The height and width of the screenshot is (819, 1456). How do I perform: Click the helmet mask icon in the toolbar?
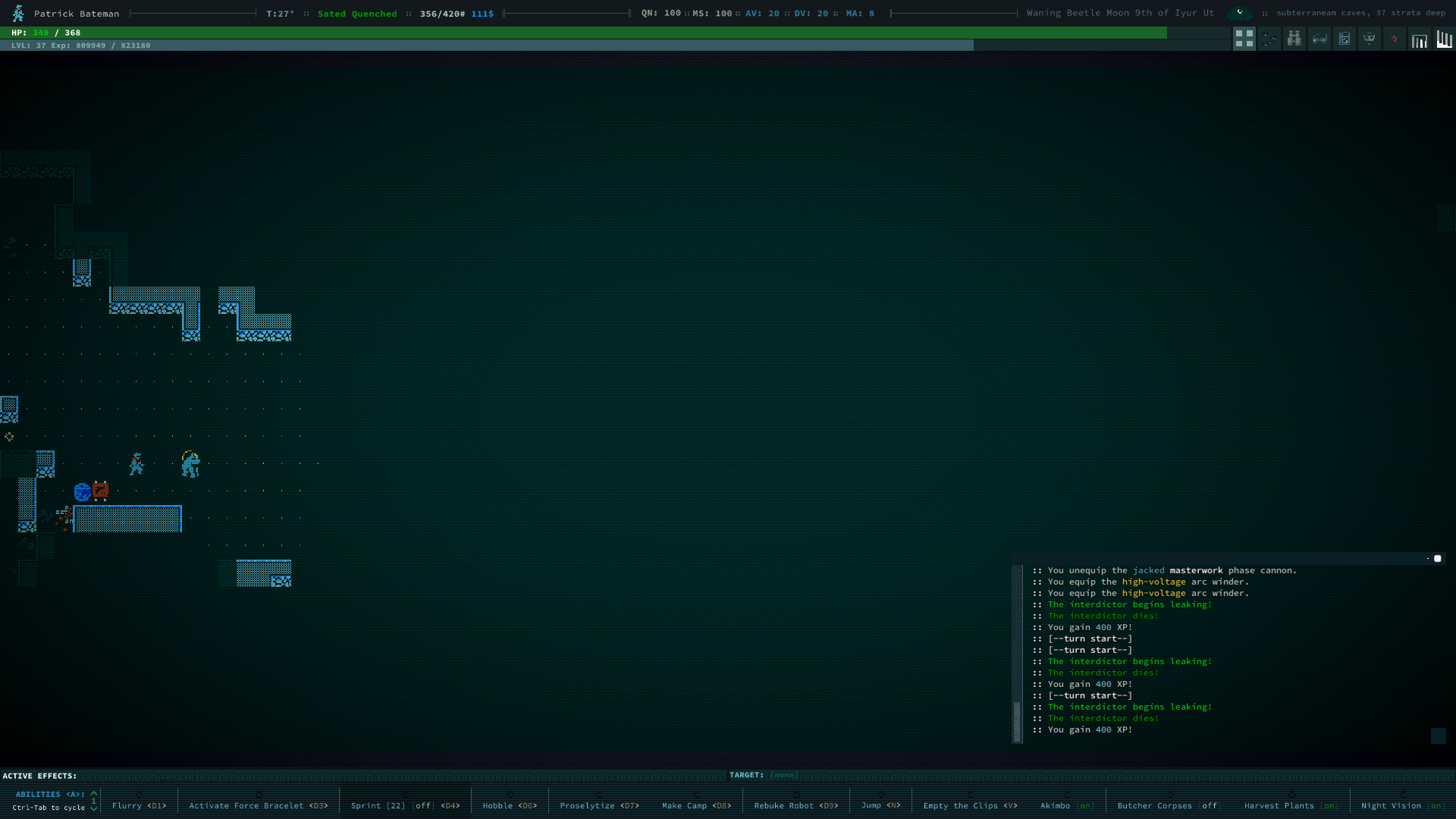[1369, 39]
